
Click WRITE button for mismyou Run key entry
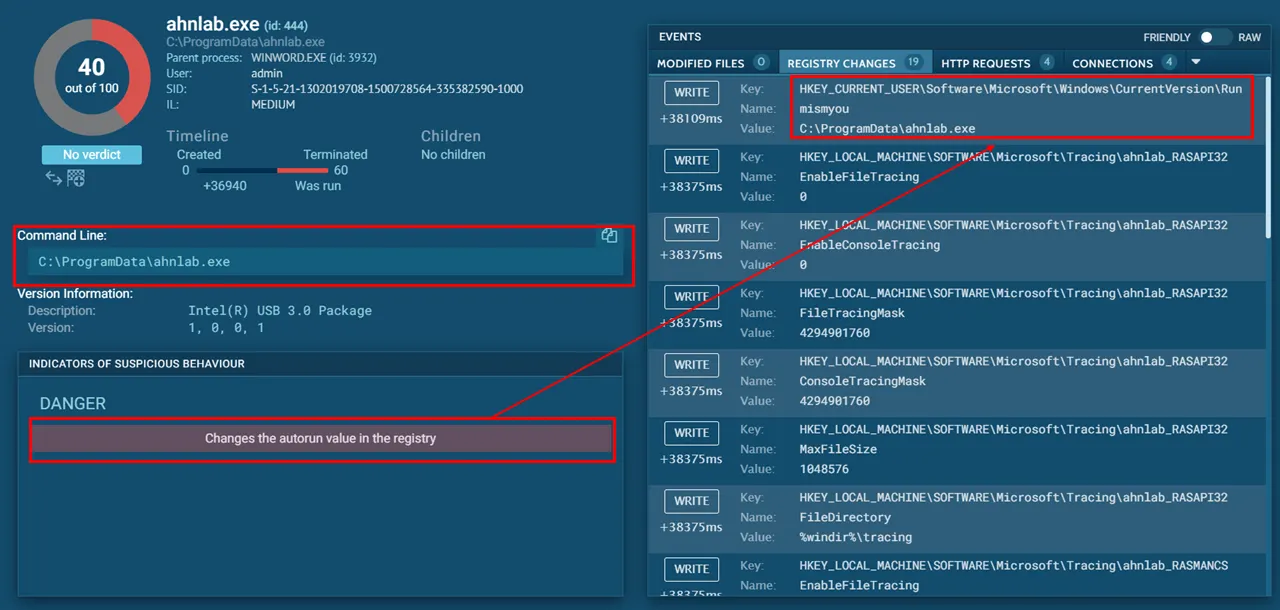click(692, 92)
